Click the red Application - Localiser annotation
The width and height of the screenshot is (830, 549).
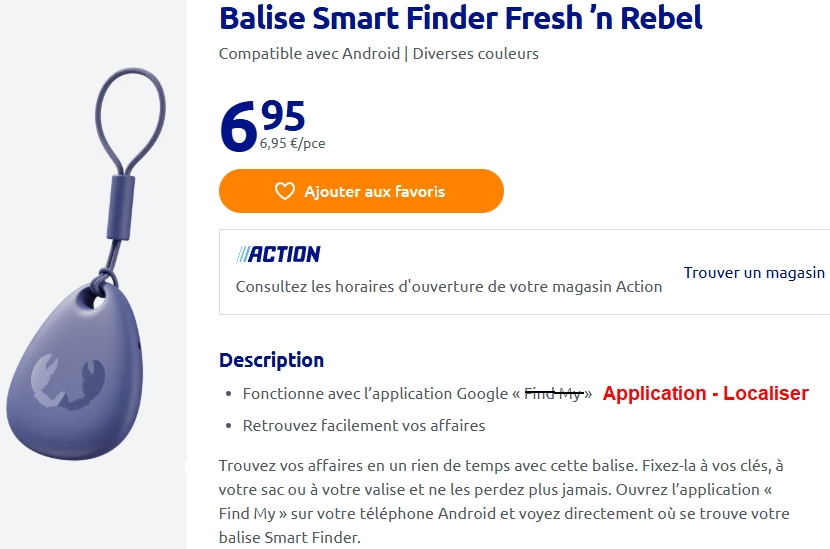[x=705, y=393]
